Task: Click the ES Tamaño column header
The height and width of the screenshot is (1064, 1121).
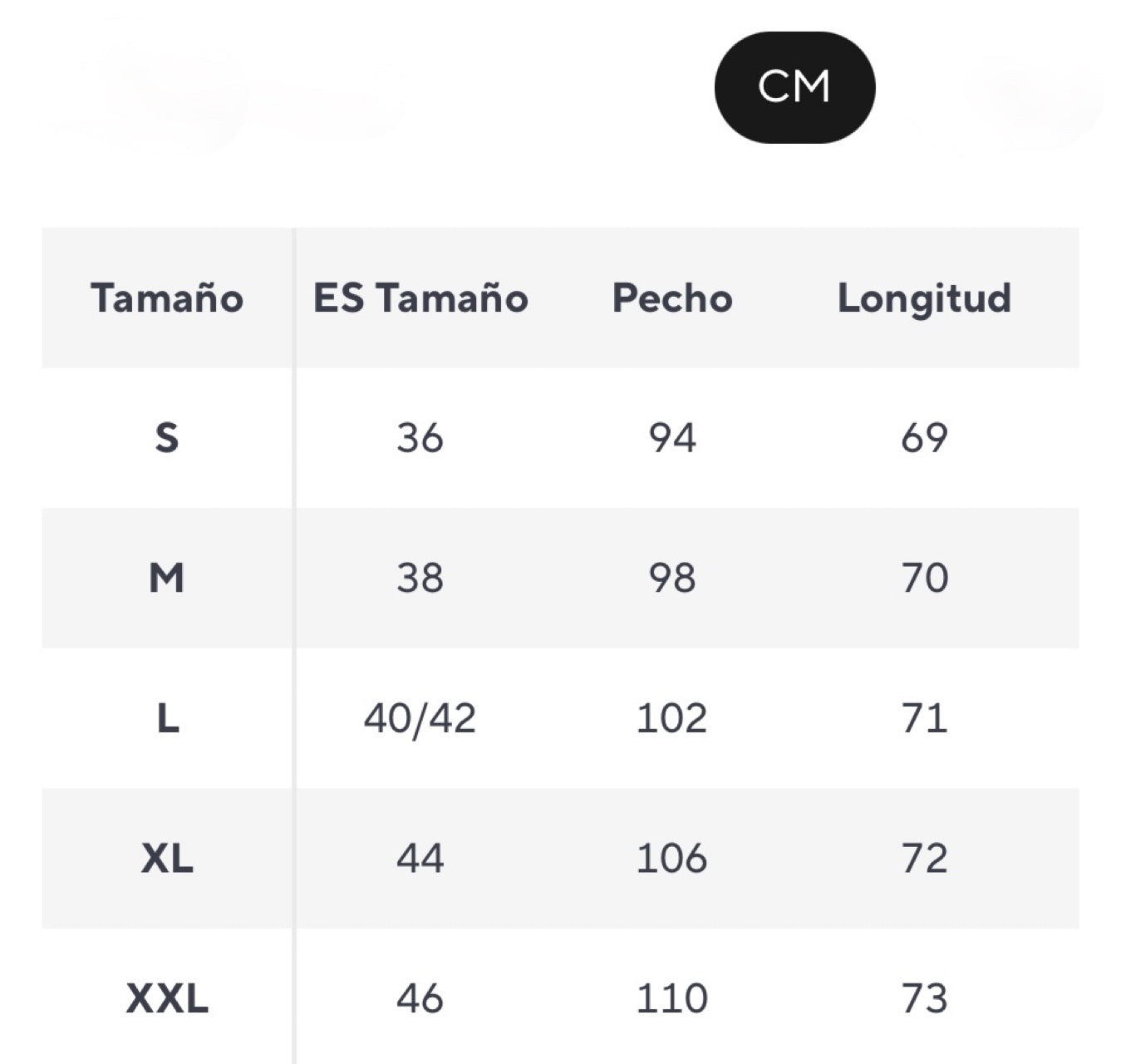Action: (420, 298)
